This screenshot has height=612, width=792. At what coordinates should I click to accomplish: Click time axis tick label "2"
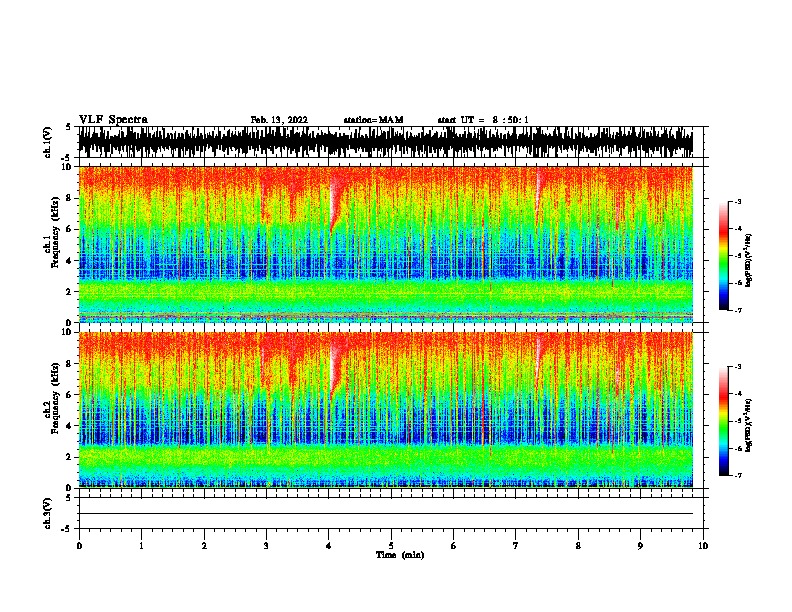tap(204, 546)
